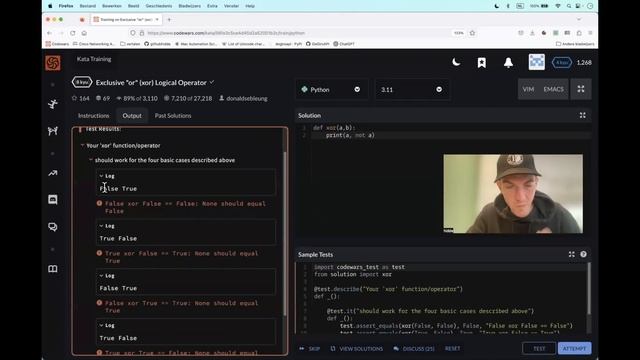
Task: Open the Bladwijzers menu
Action: click(189, 6)
